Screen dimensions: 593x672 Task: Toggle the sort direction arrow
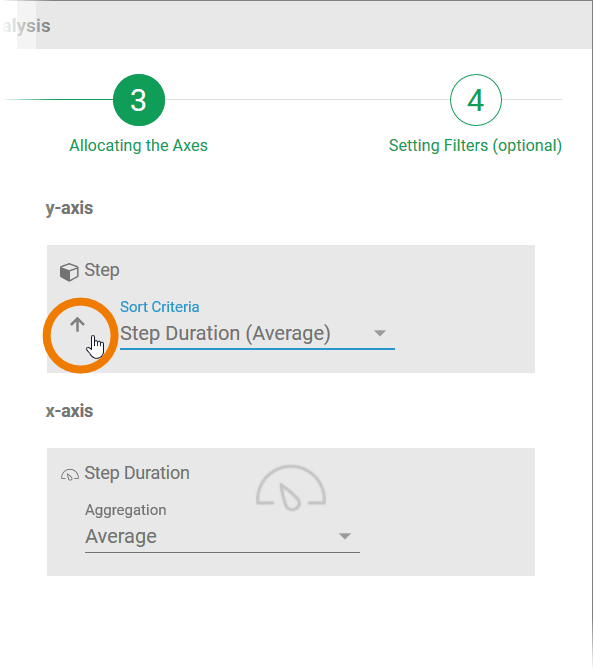click(77, 325)
